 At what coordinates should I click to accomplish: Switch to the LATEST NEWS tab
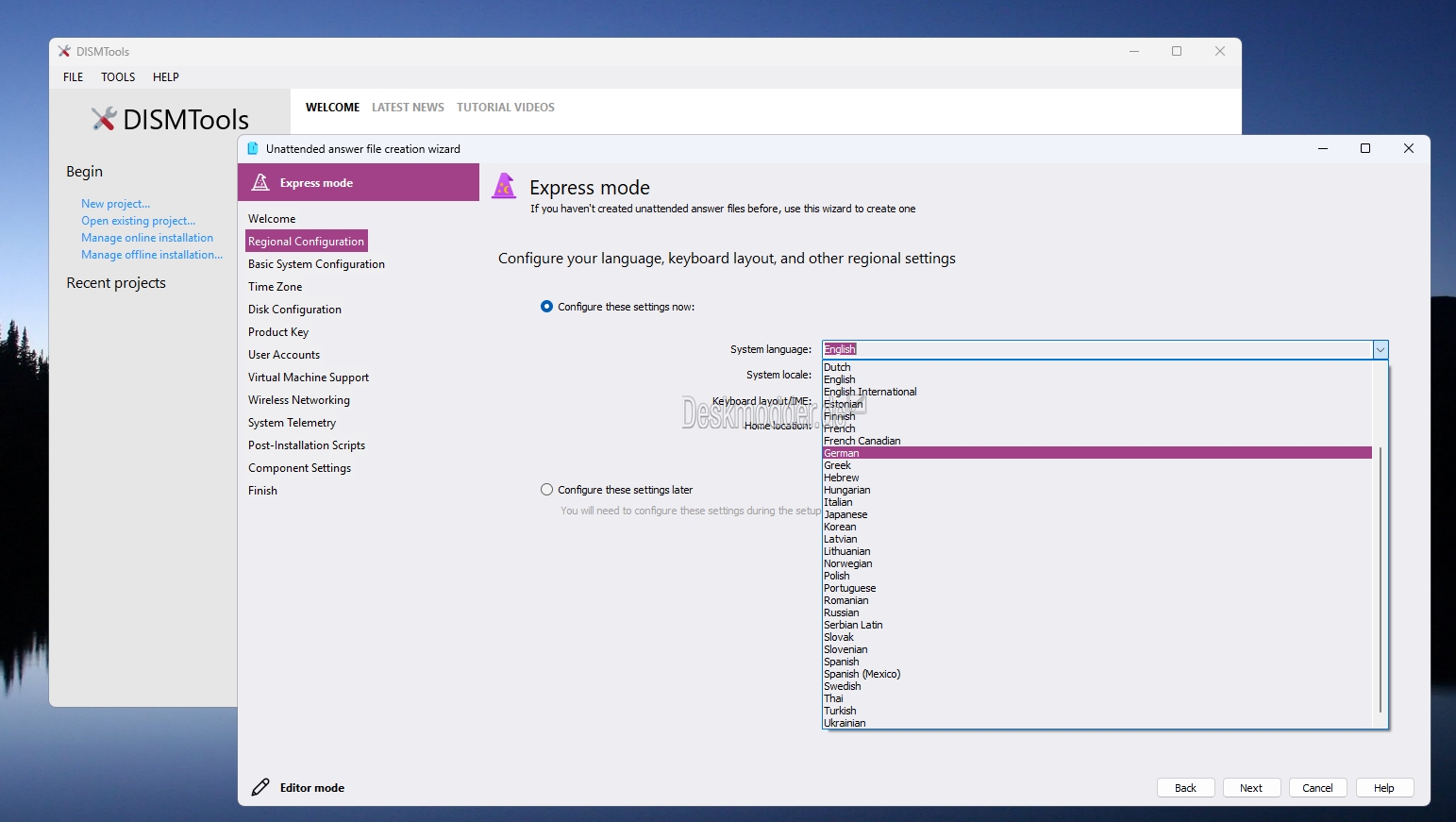[x=408, y=108]
